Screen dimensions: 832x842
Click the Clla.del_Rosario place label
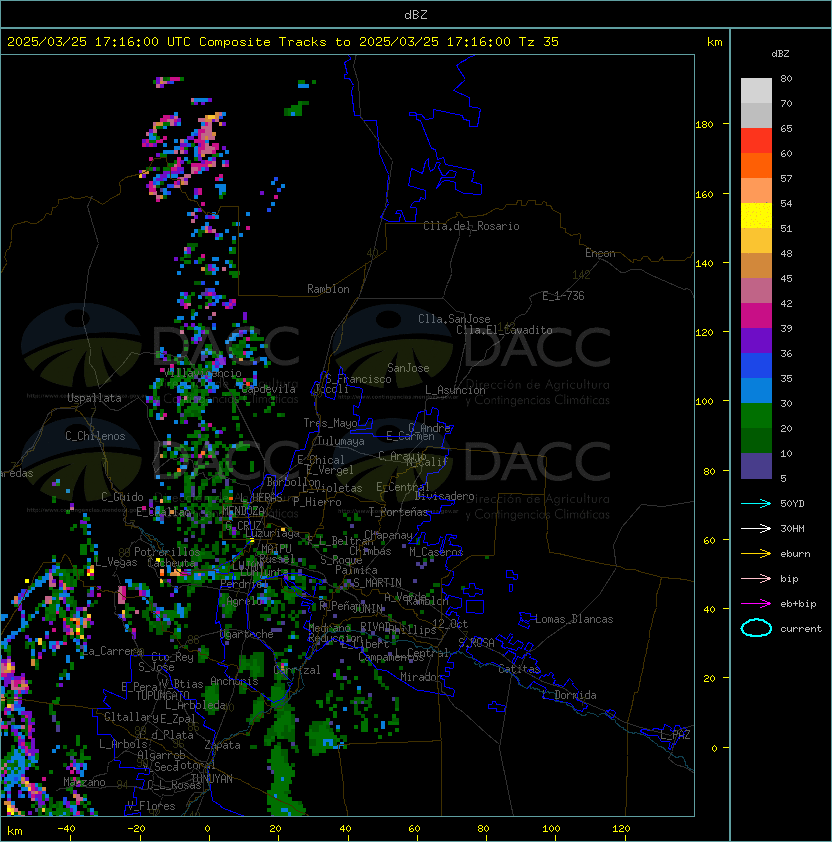point(471,226)
